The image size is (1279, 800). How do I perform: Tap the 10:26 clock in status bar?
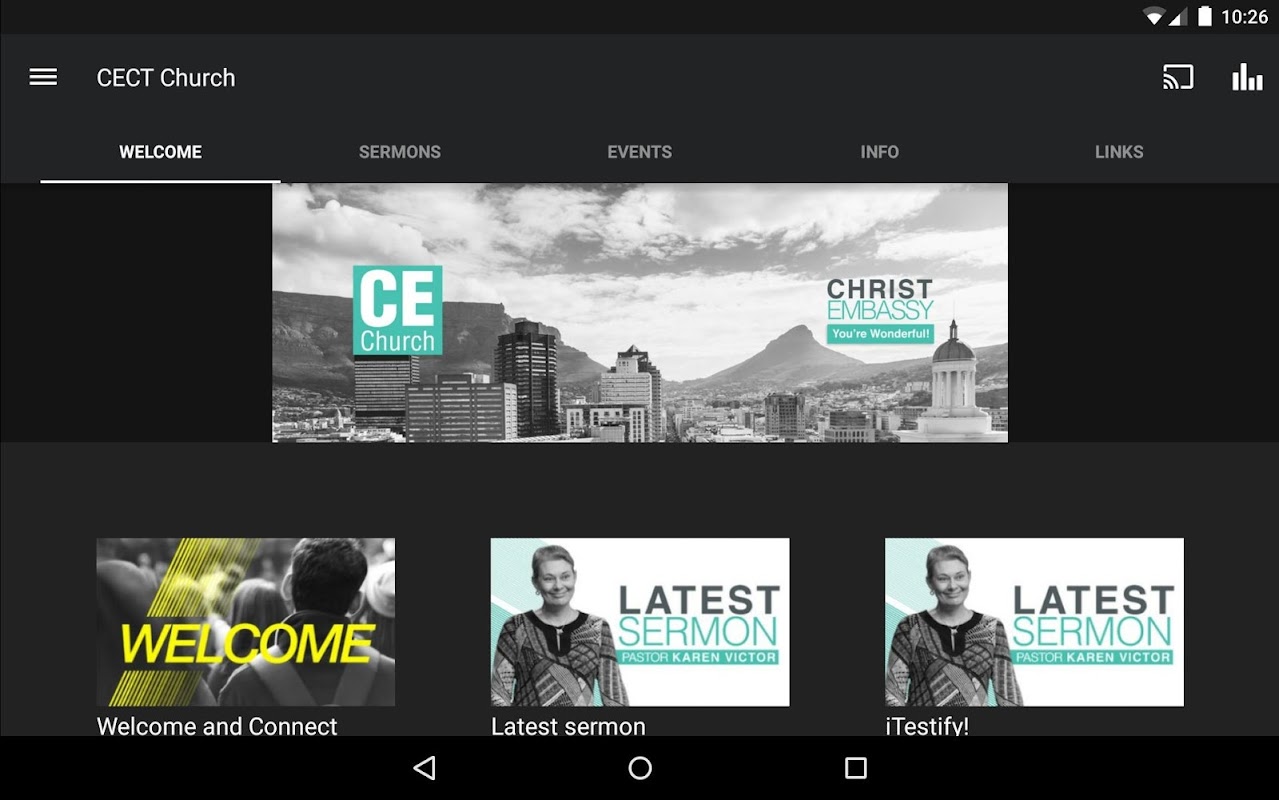click(x=1244, y=17)
